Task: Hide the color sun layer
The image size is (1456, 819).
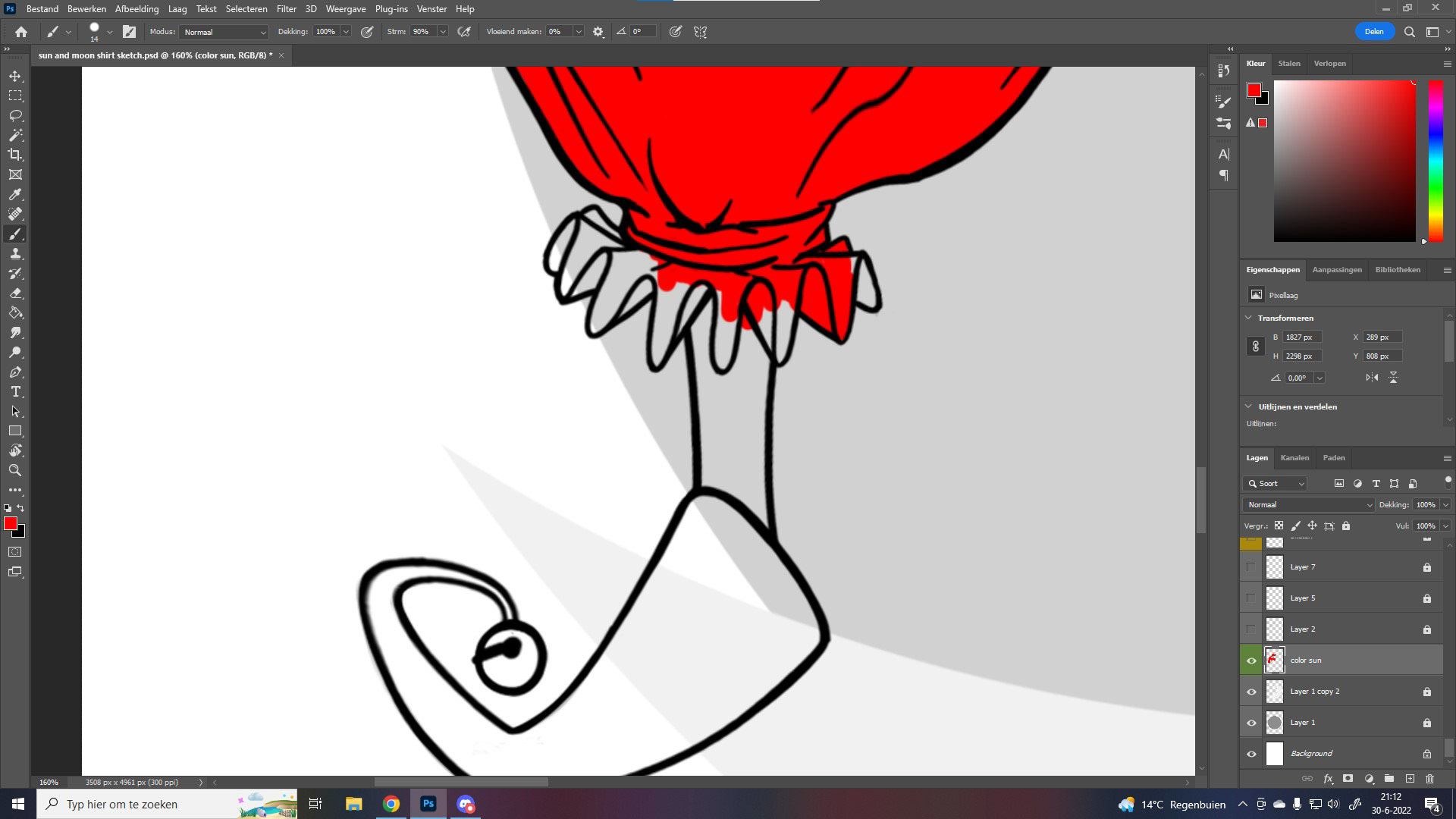Action: click(1251, 661)
